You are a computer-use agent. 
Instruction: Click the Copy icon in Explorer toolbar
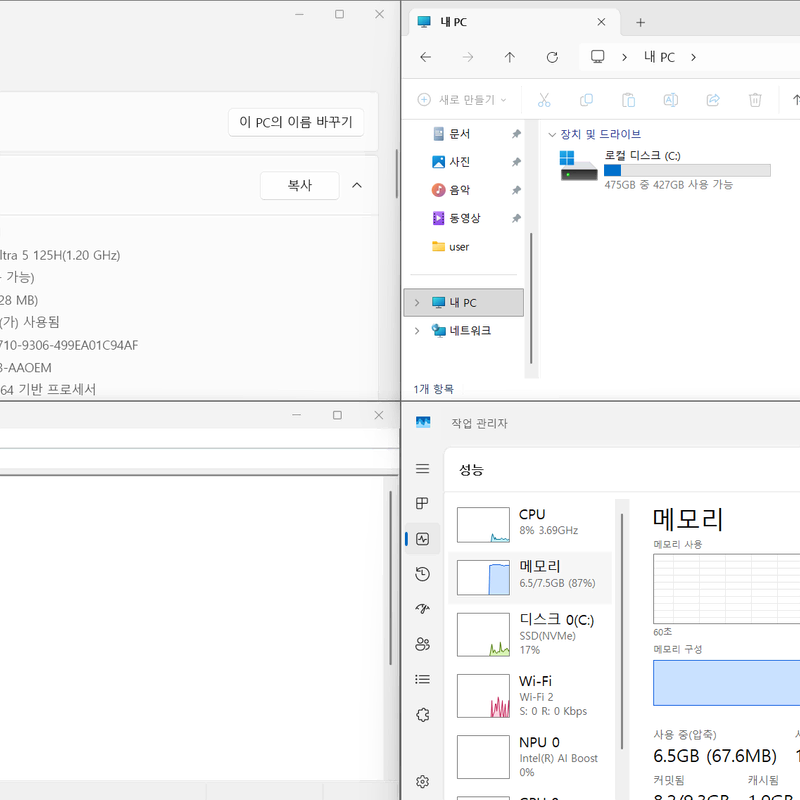pos(586,100)
